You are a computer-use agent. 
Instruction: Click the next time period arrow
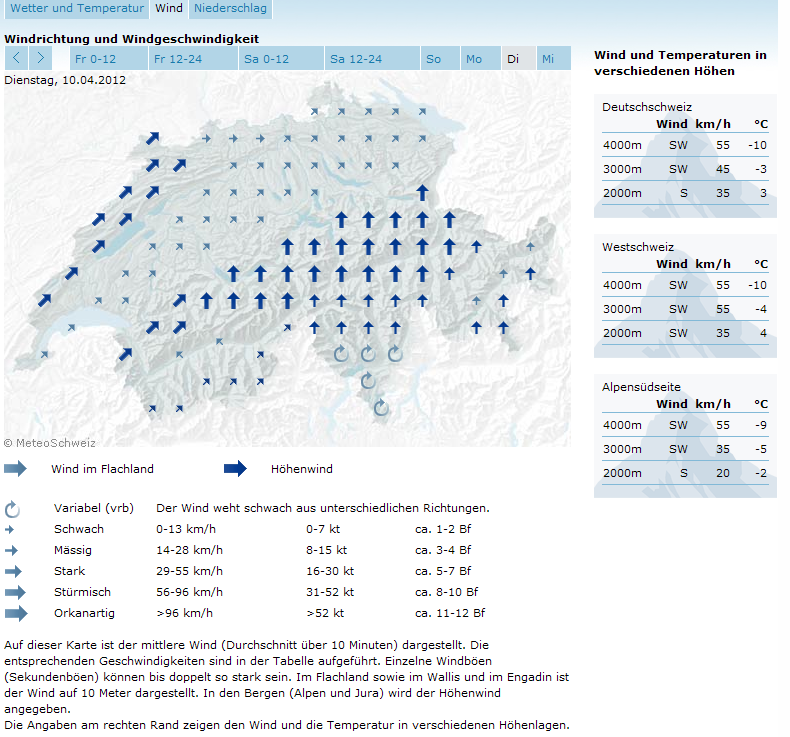pyautogui.click(x=41, y=58)
